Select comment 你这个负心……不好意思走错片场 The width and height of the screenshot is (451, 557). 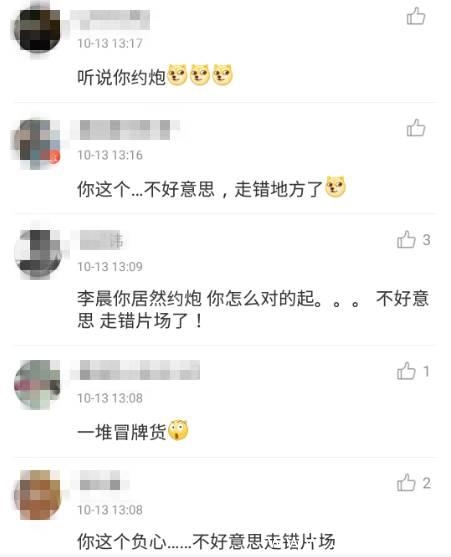point(206,541)
